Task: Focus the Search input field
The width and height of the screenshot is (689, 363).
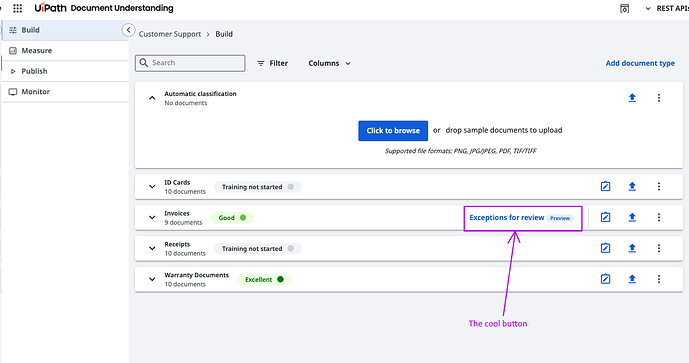Action: pyautogui.click(x=190, y=63)
